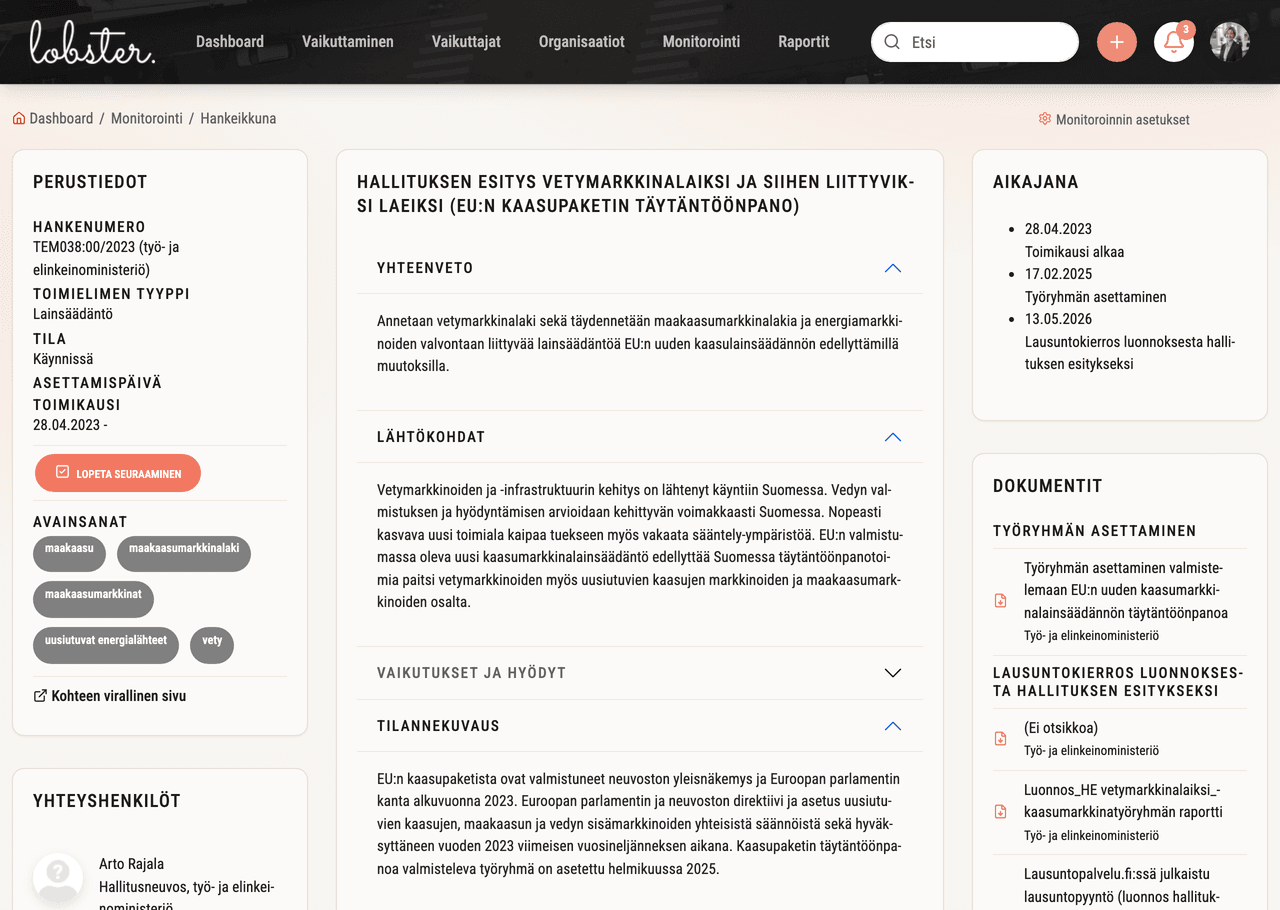Click the document icon for Työryhmän asettaminen valmistelemaan
Screen dimensions: 1280x910
[x=1000, y=601]
